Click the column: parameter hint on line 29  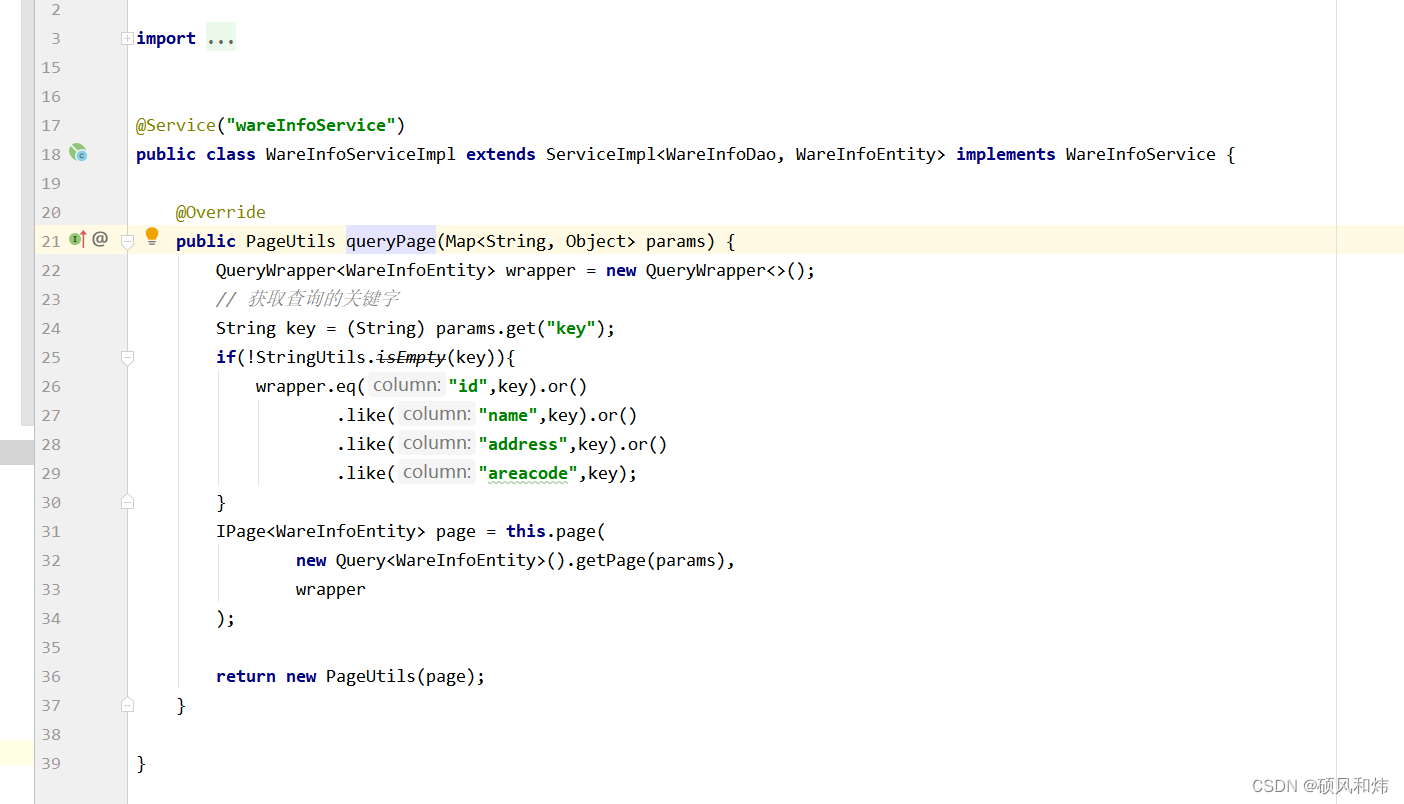pyautogui.click(x=436, y=472)
